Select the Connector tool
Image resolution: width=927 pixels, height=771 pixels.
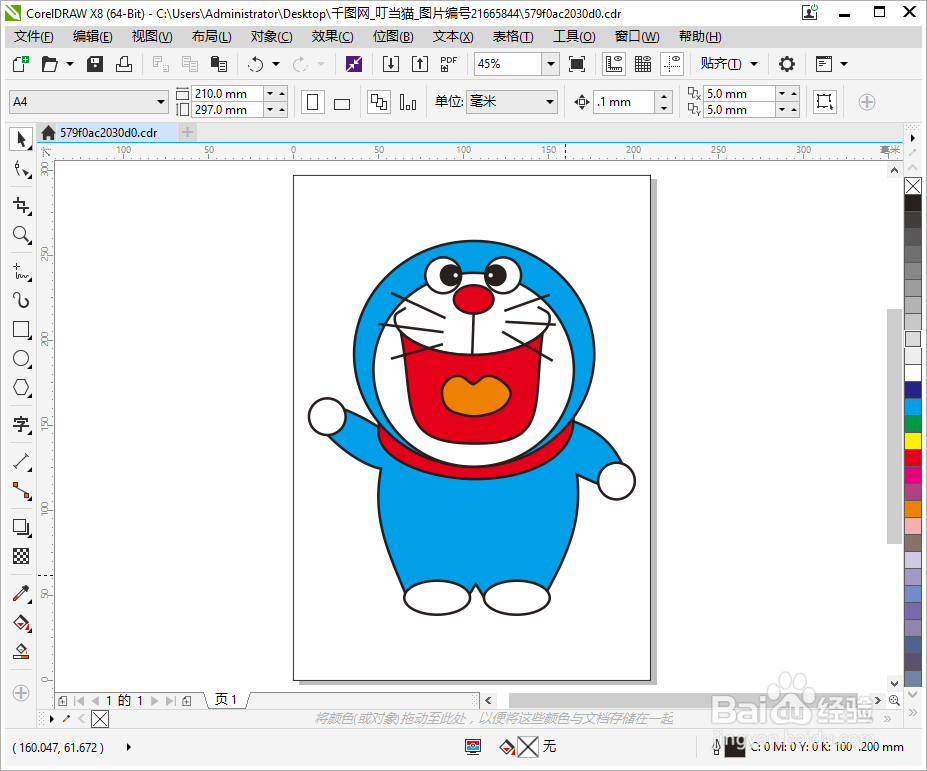[x=21, y=490]
